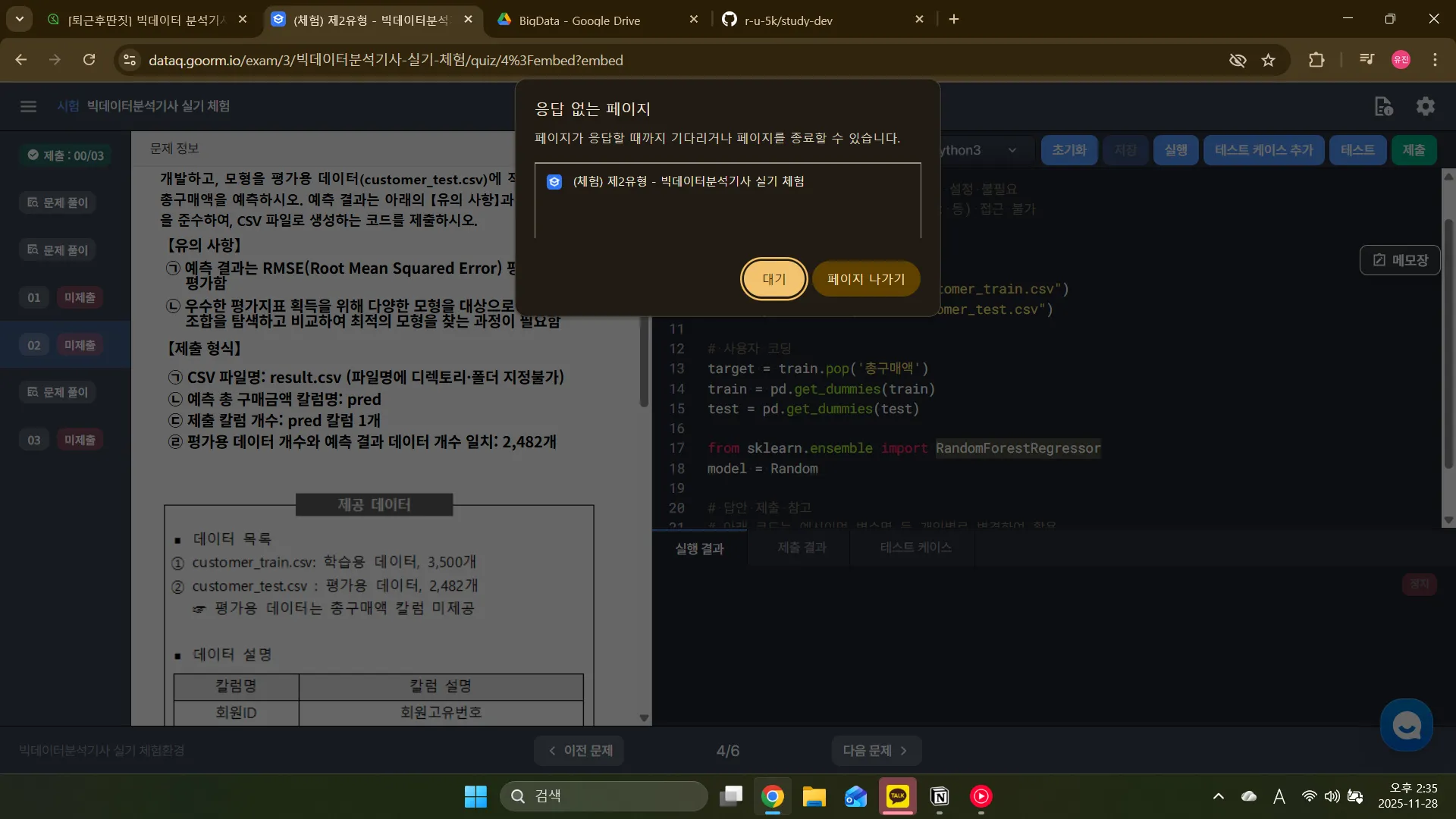Switch to the 제출 결과 tab

799,547
